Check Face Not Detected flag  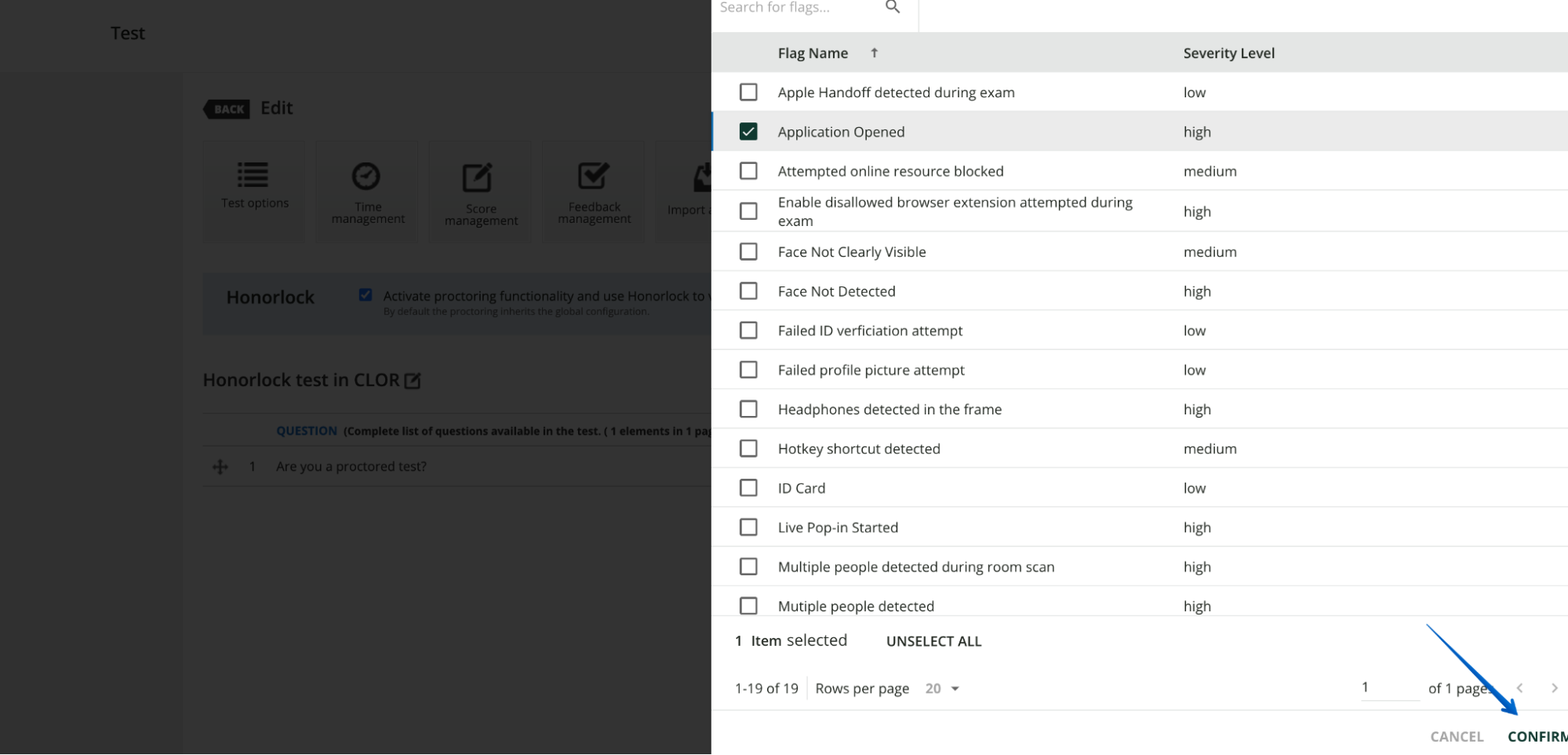[748, 291]
